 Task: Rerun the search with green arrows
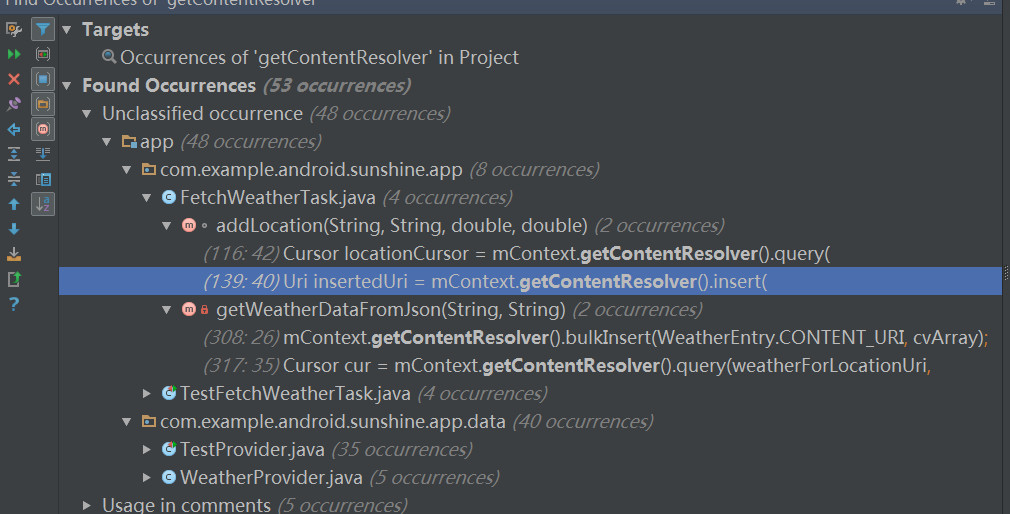click(14, 54)
